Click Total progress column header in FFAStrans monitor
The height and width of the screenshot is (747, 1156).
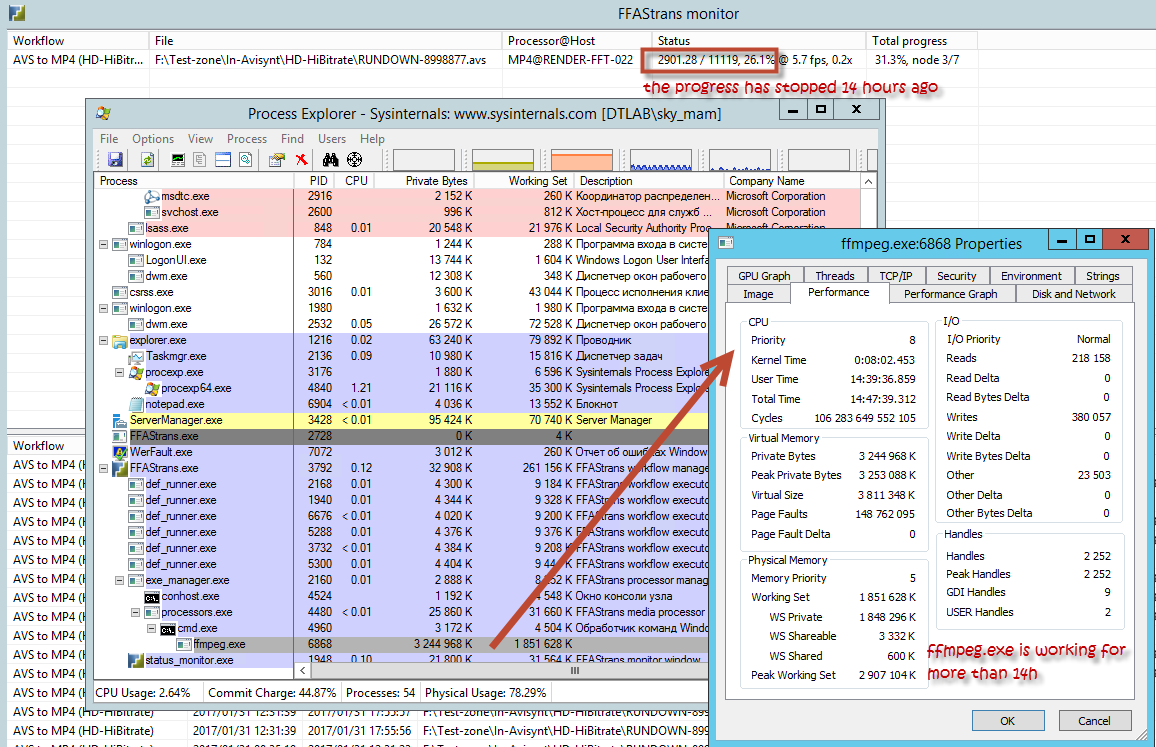[x=922, y=41]
